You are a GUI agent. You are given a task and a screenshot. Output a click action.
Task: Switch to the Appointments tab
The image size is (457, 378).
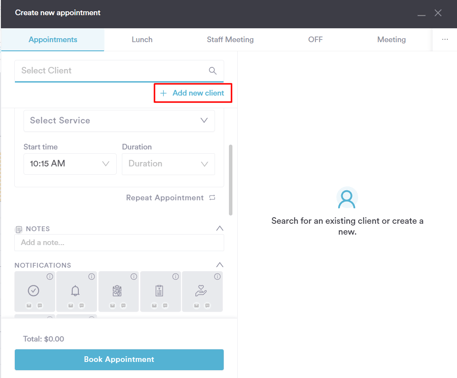click(x=53, y=40)
